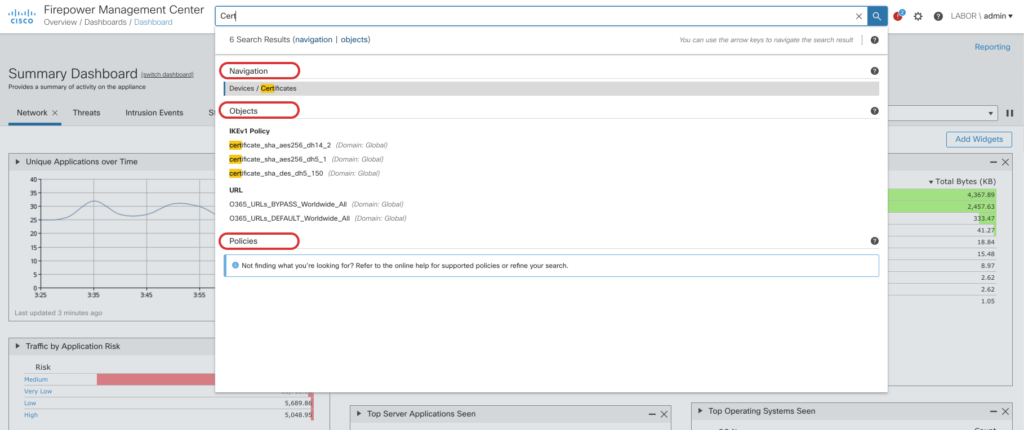1024x430 pixels.
Task: Click into the search input field
Action: [x=536, y=16]
